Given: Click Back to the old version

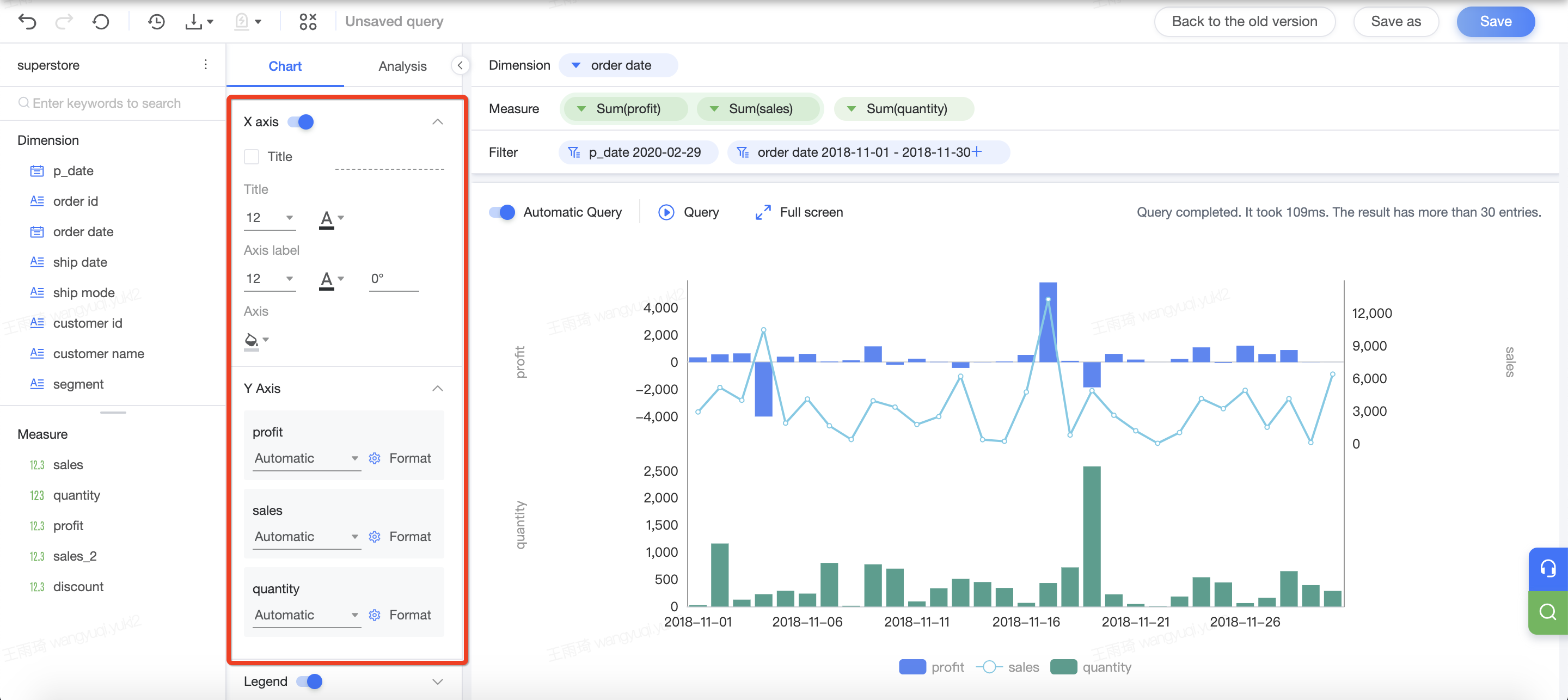Looking at the screenshot, I should click(1244, 22).
